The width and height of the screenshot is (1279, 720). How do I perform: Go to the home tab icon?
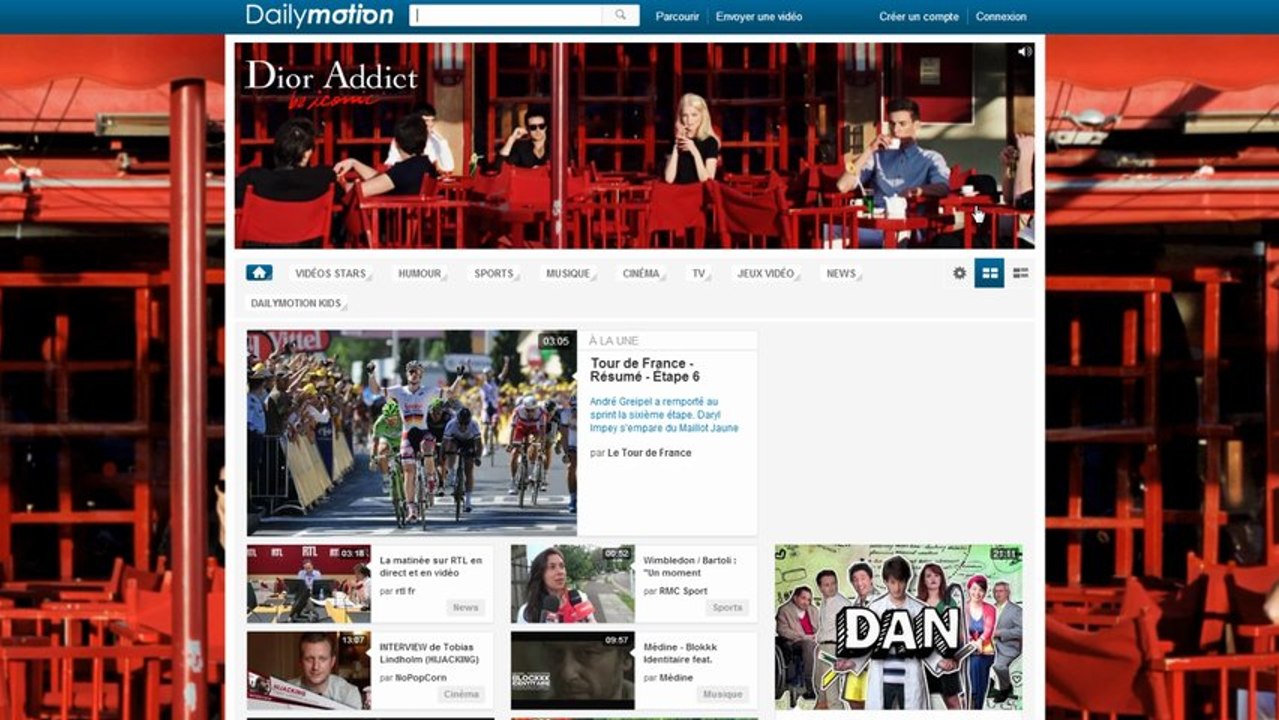coord(259,273)
